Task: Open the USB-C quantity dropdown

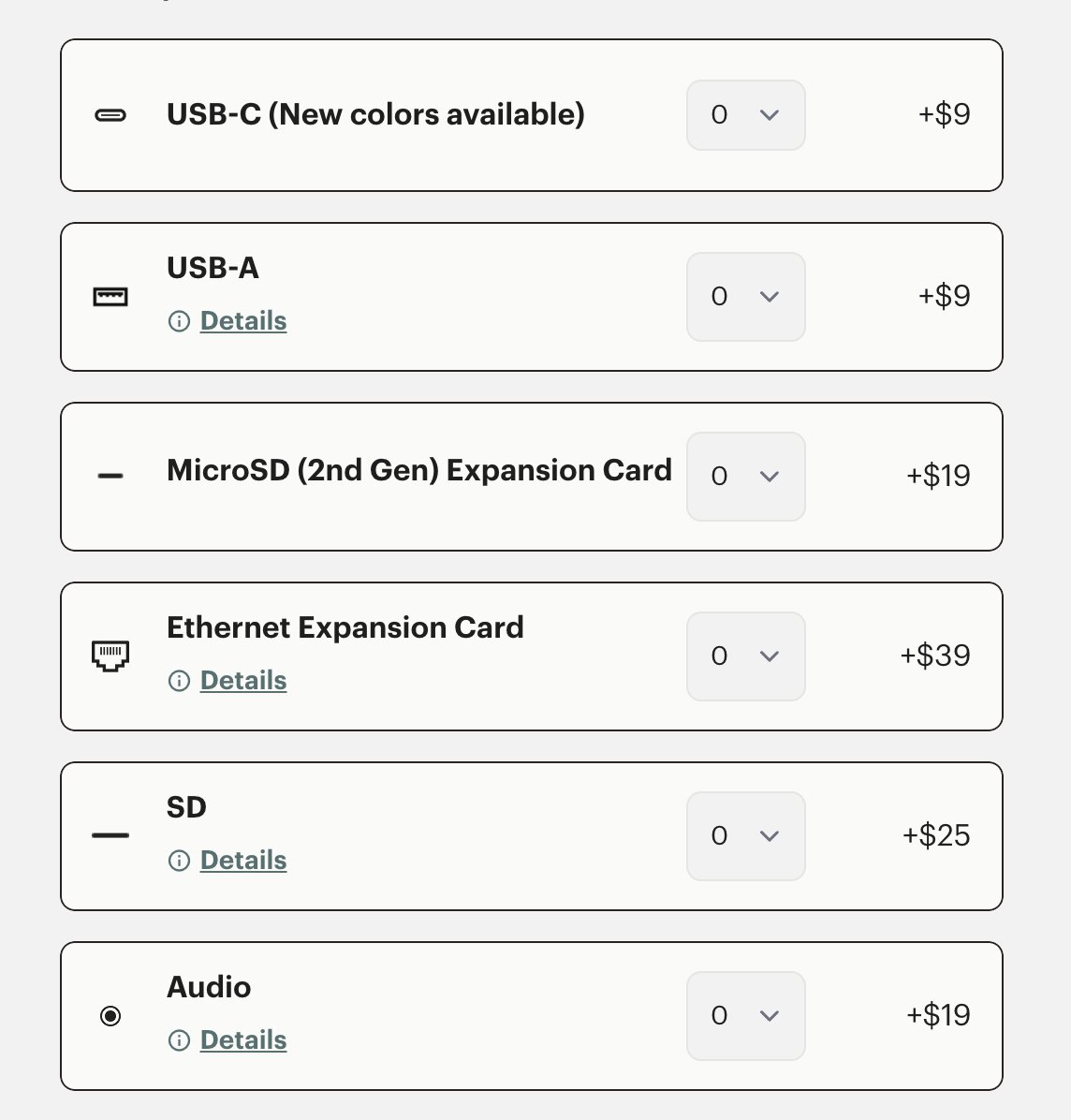Action: click(x=746, y=115)
